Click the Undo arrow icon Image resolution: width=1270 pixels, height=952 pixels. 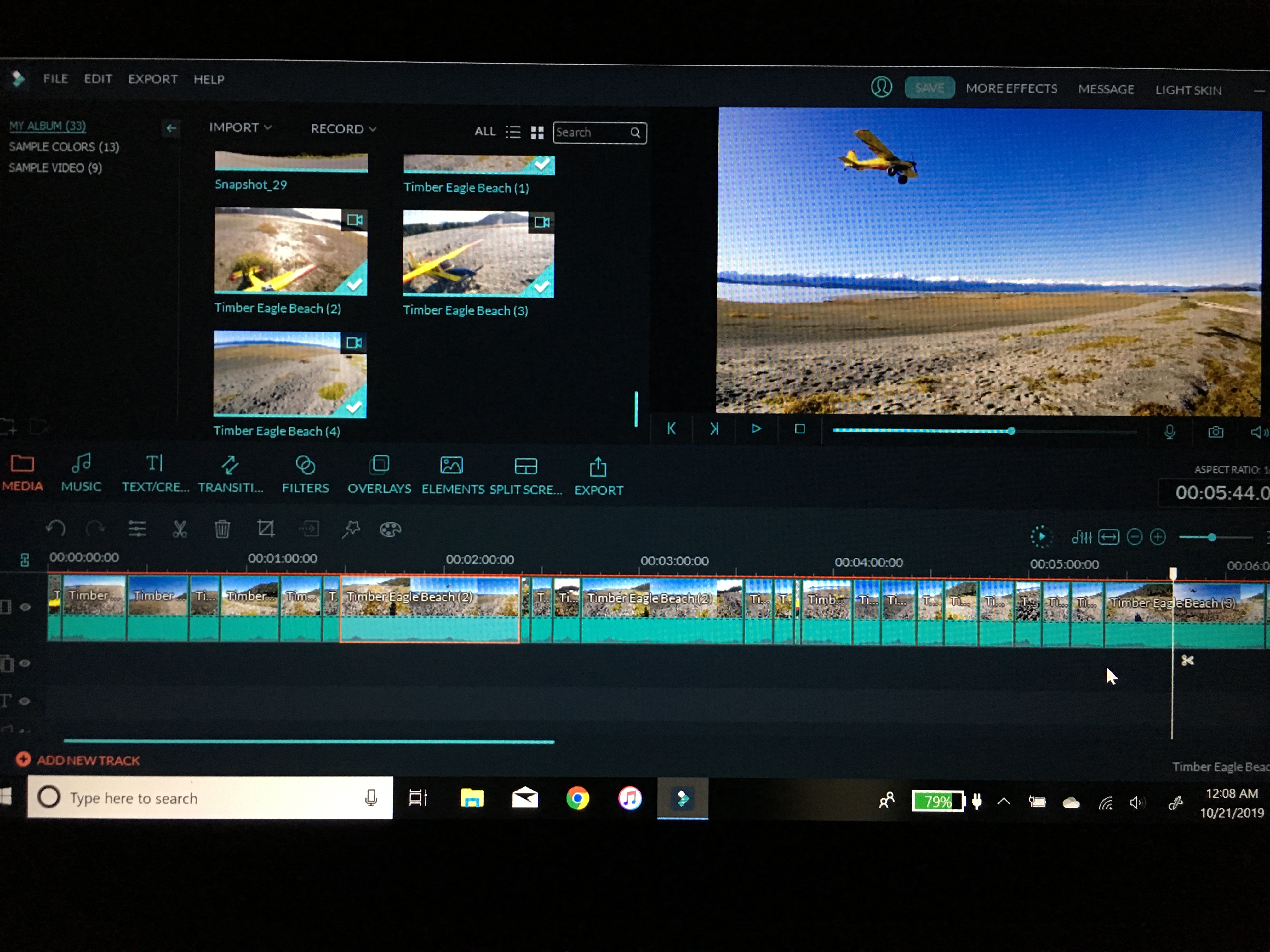point(56,528)
